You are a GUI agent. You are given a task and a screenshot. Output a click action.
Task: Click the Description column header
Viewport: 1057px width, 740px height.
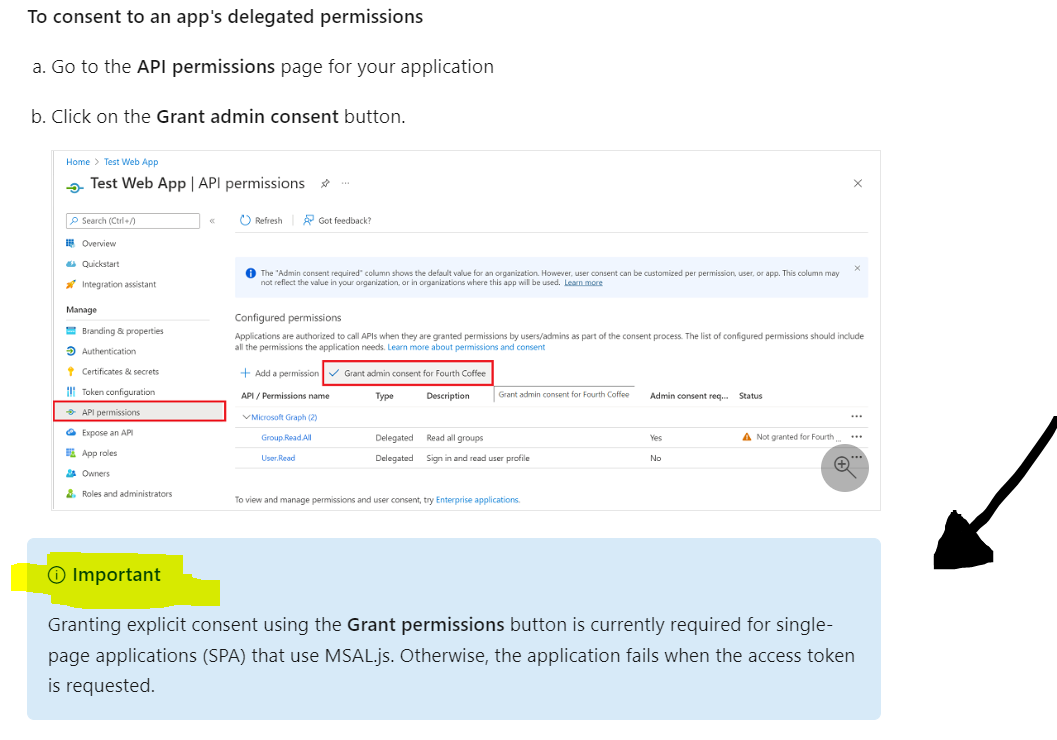(448, 396)
